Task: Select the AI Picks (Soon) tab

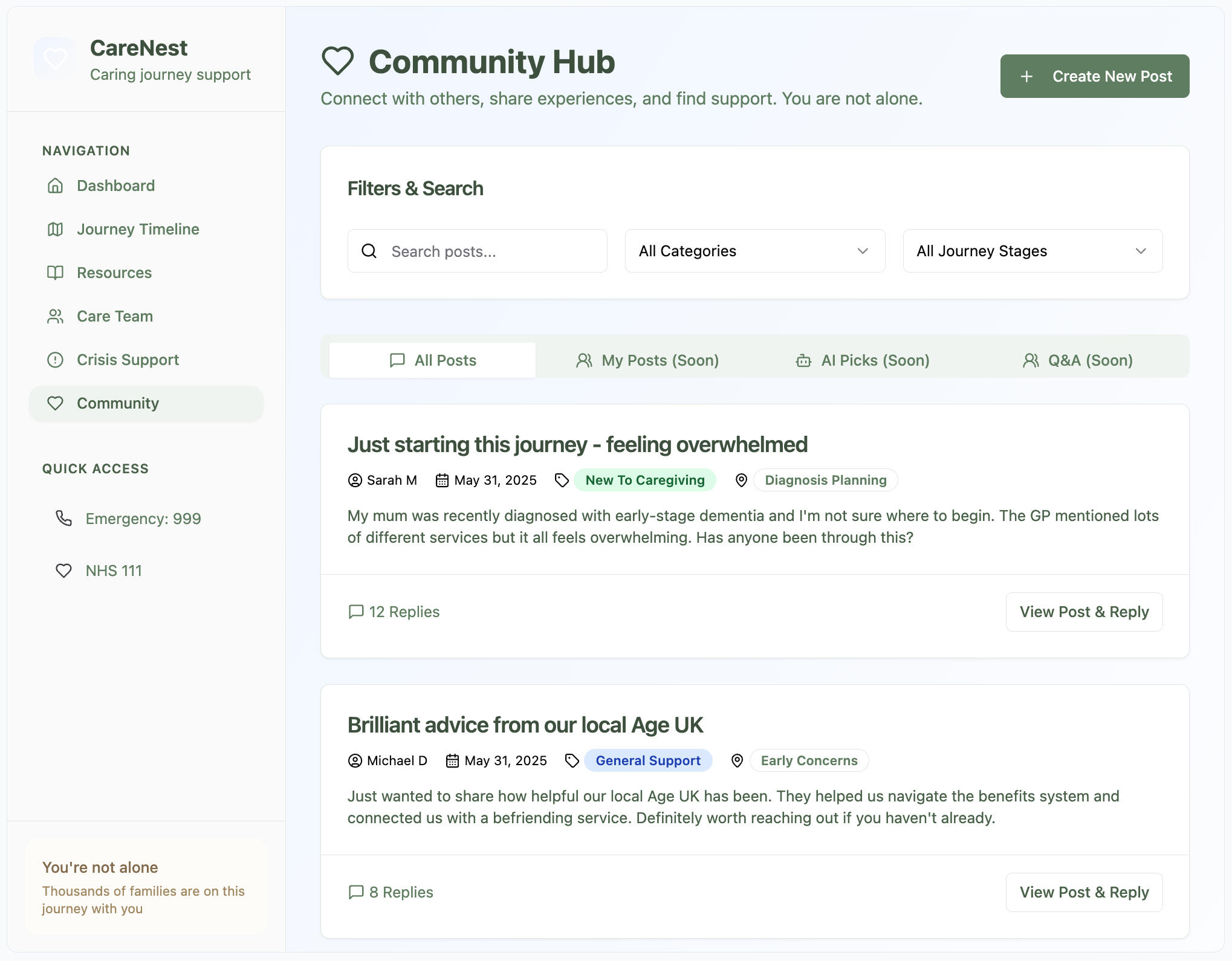Action: [863, 360]
